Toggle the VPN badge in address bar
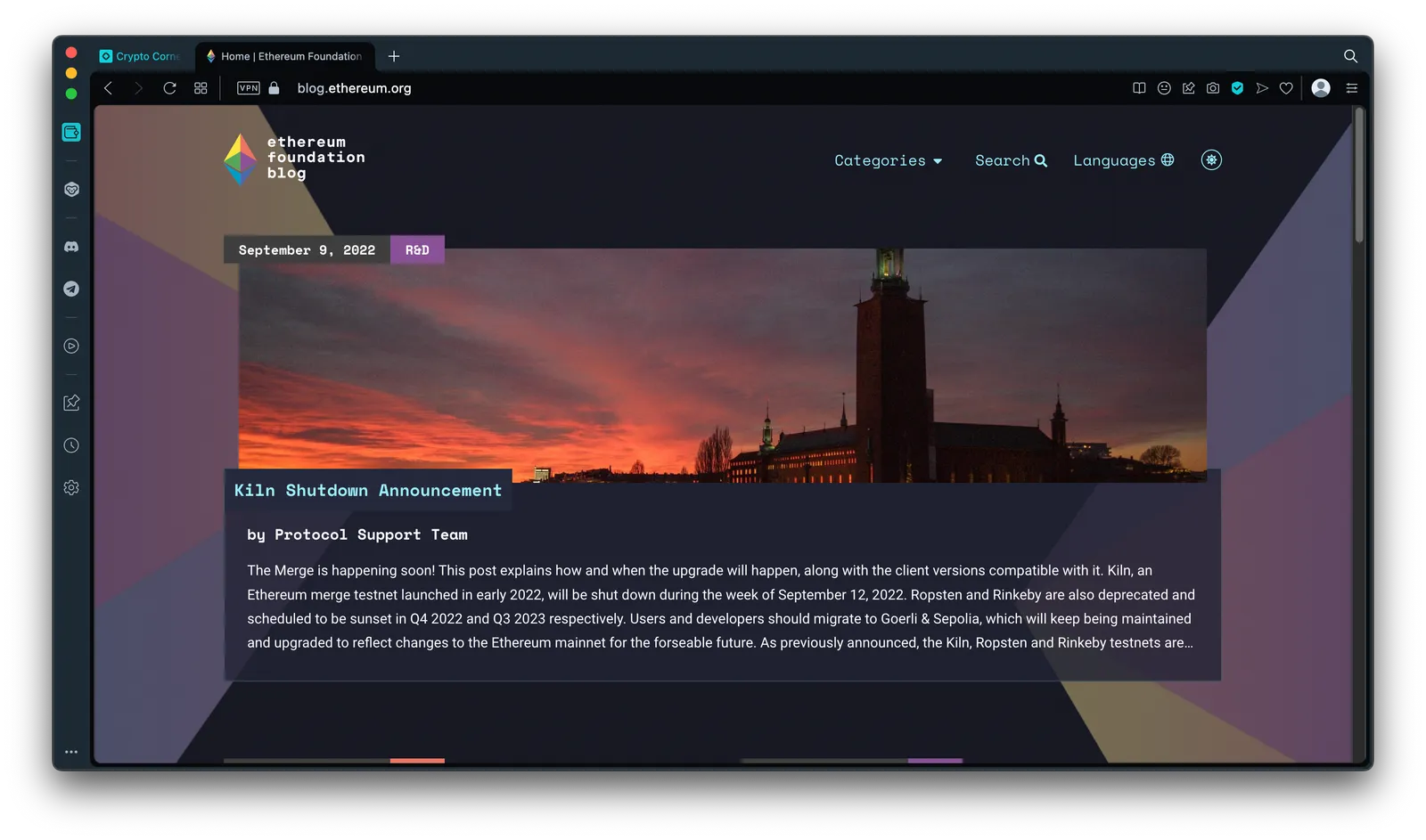Screen dimensions: 1426x840 pyautogui.click(x=249, y=88)
